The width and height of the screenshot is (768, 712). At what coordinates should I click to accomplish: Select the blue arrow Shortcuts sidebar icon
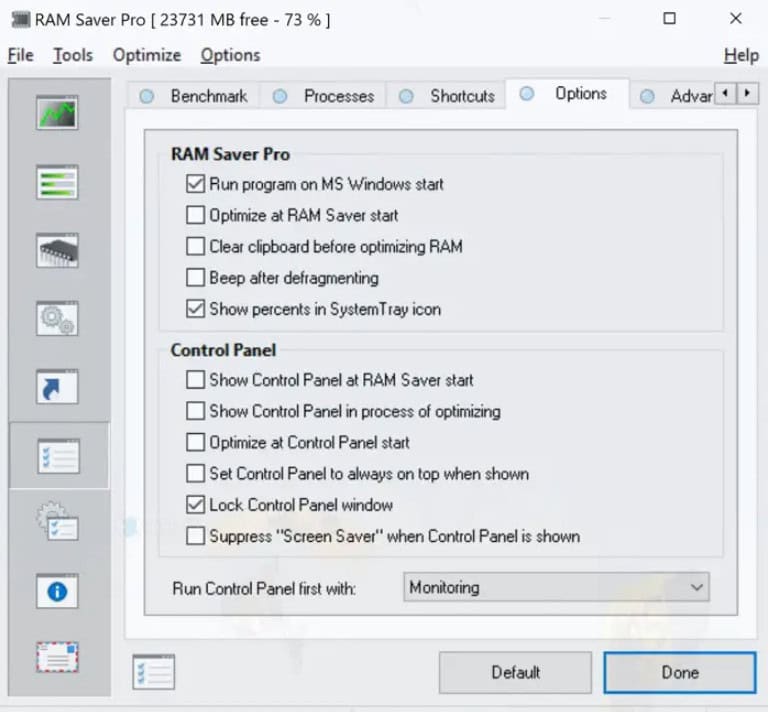57,387
